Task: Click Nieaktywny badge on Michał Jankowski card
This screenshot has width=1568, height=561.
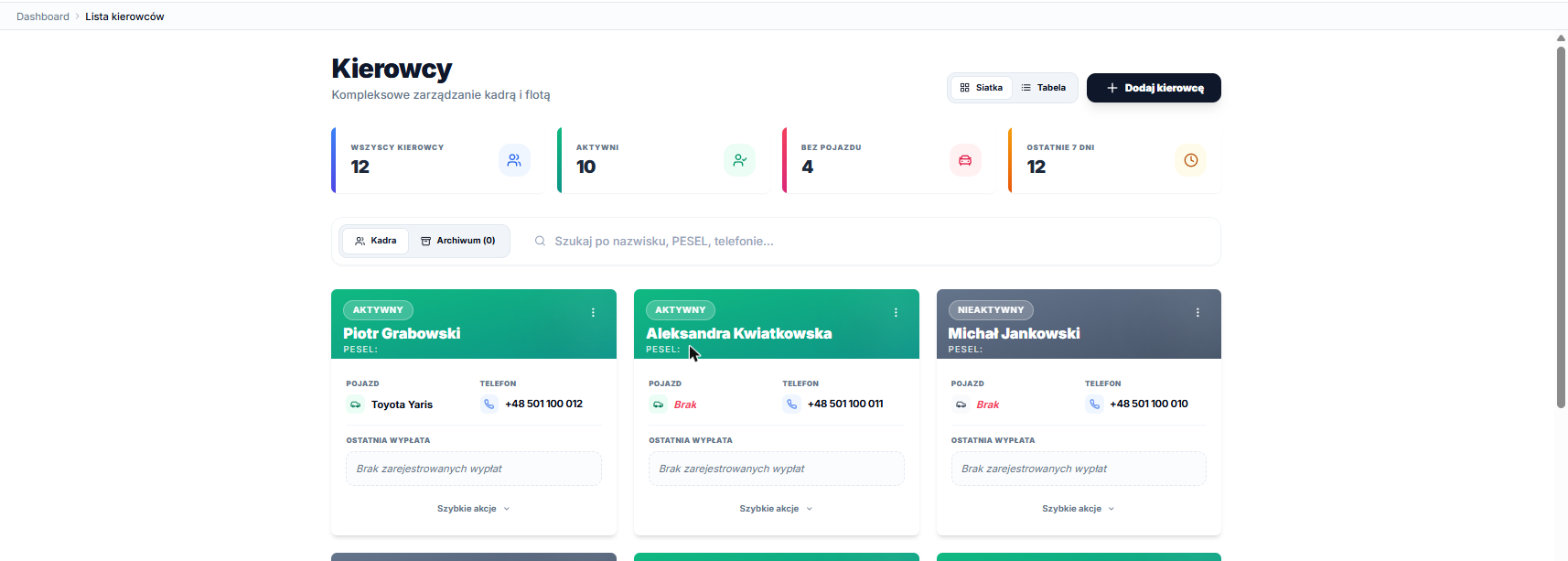Action: point(991,310)
